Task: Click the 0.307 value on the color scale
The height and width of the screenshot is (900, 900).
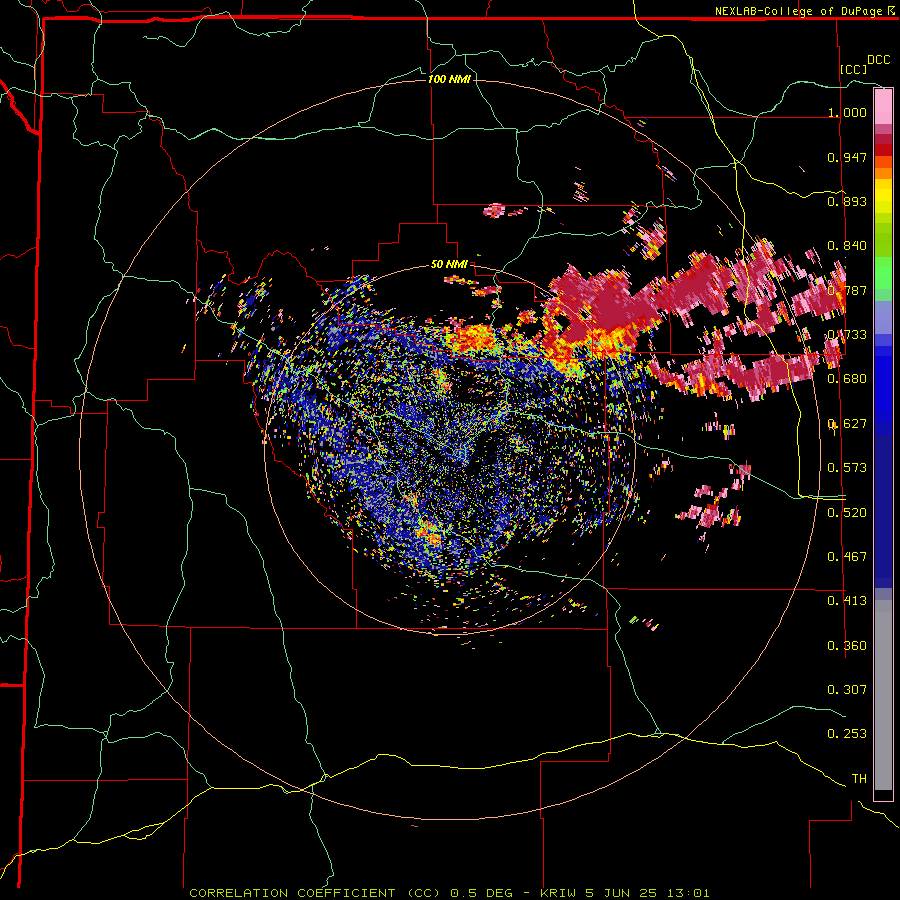Action: pos(847,690)
